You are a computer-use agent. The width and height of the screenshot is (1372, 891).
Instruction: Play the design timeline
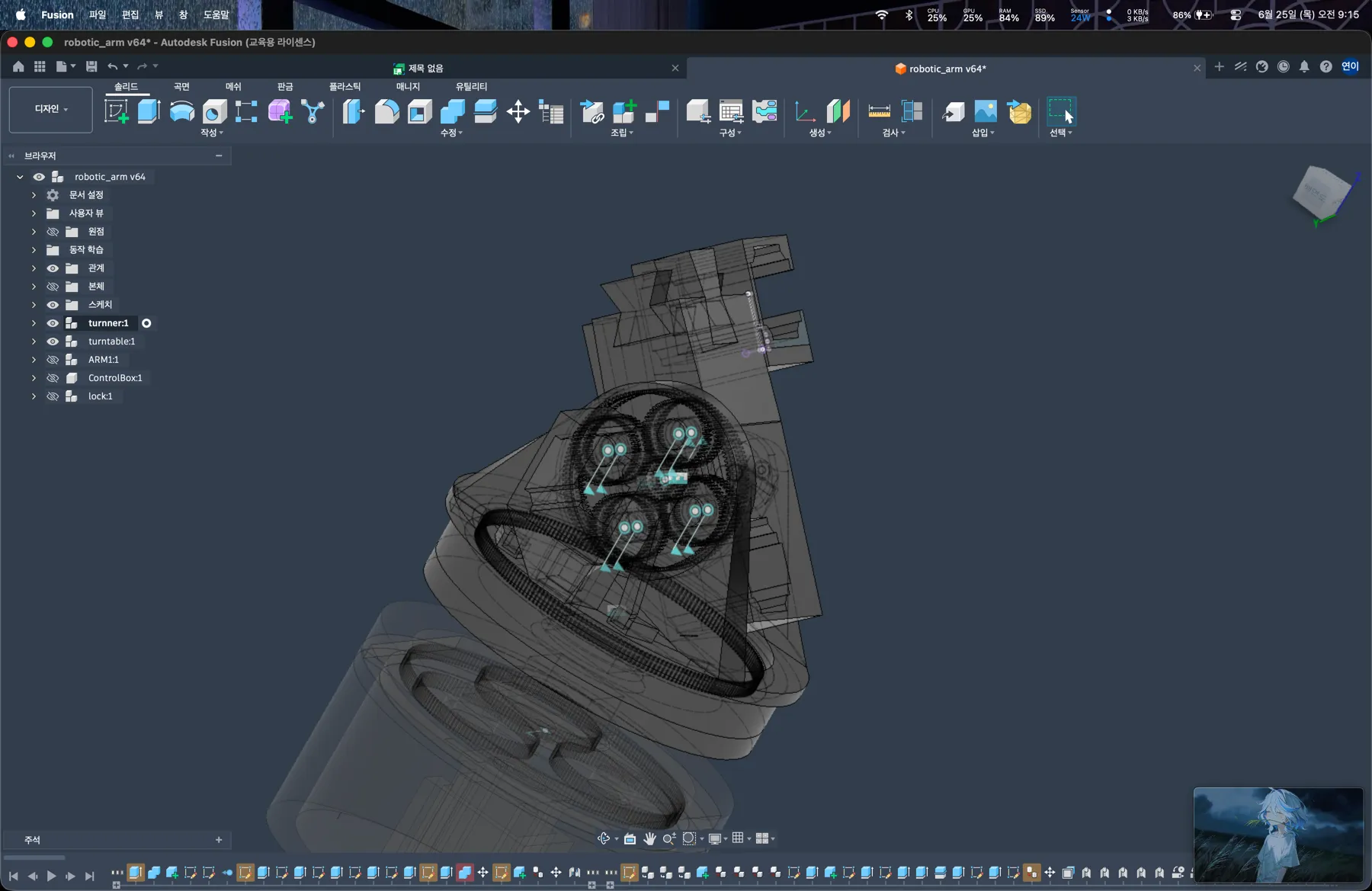tap(51, 876)
